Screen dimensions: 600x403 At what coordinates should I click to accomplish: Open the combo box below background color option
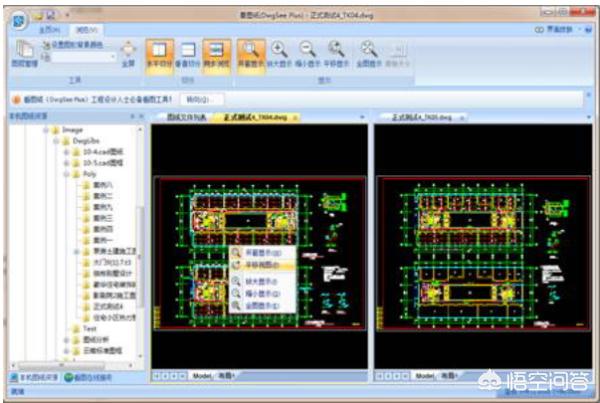pyautogui.click(x=83, y=57)
